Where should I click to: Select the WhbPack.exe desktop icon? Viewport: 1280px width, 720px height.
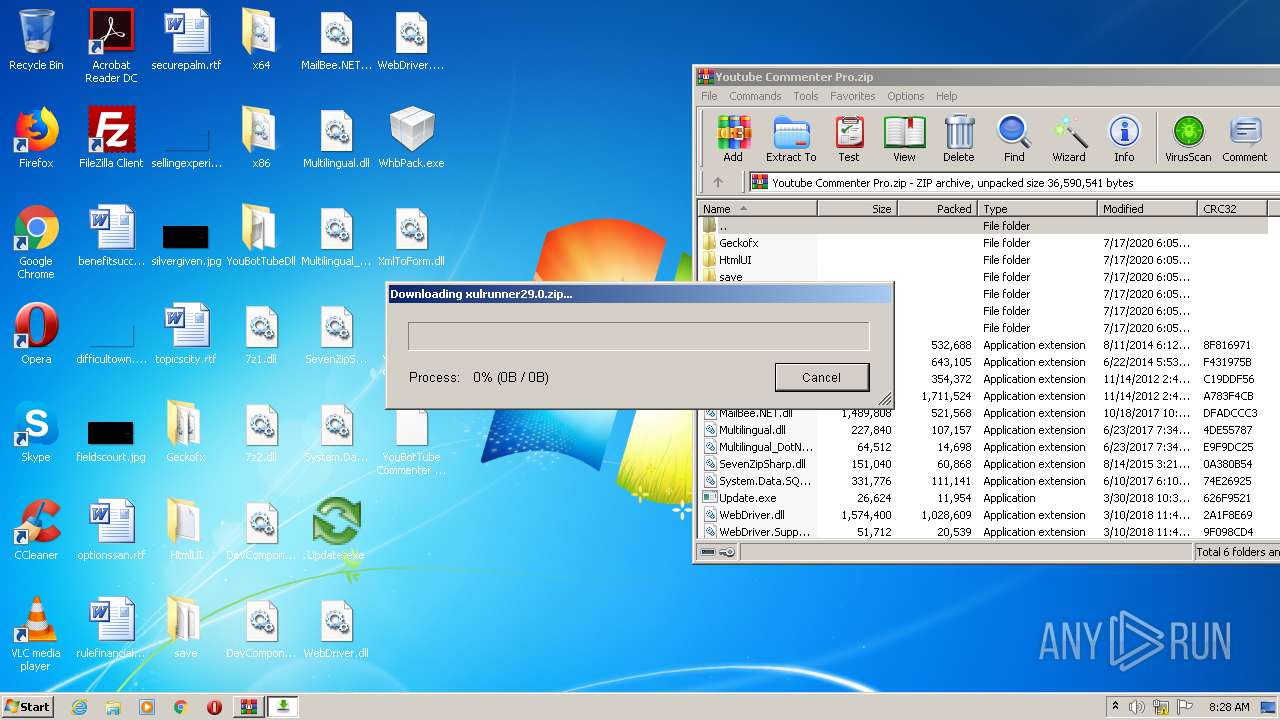point(411,138)
